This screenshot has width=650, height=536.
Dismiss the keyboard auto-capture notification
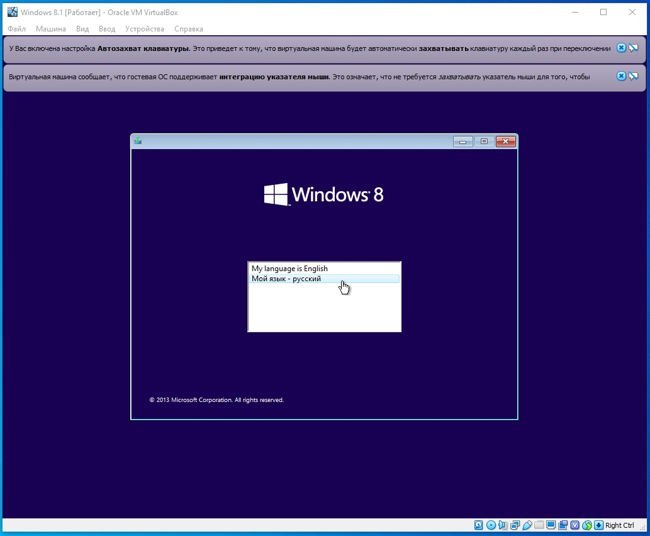(621, 48)
